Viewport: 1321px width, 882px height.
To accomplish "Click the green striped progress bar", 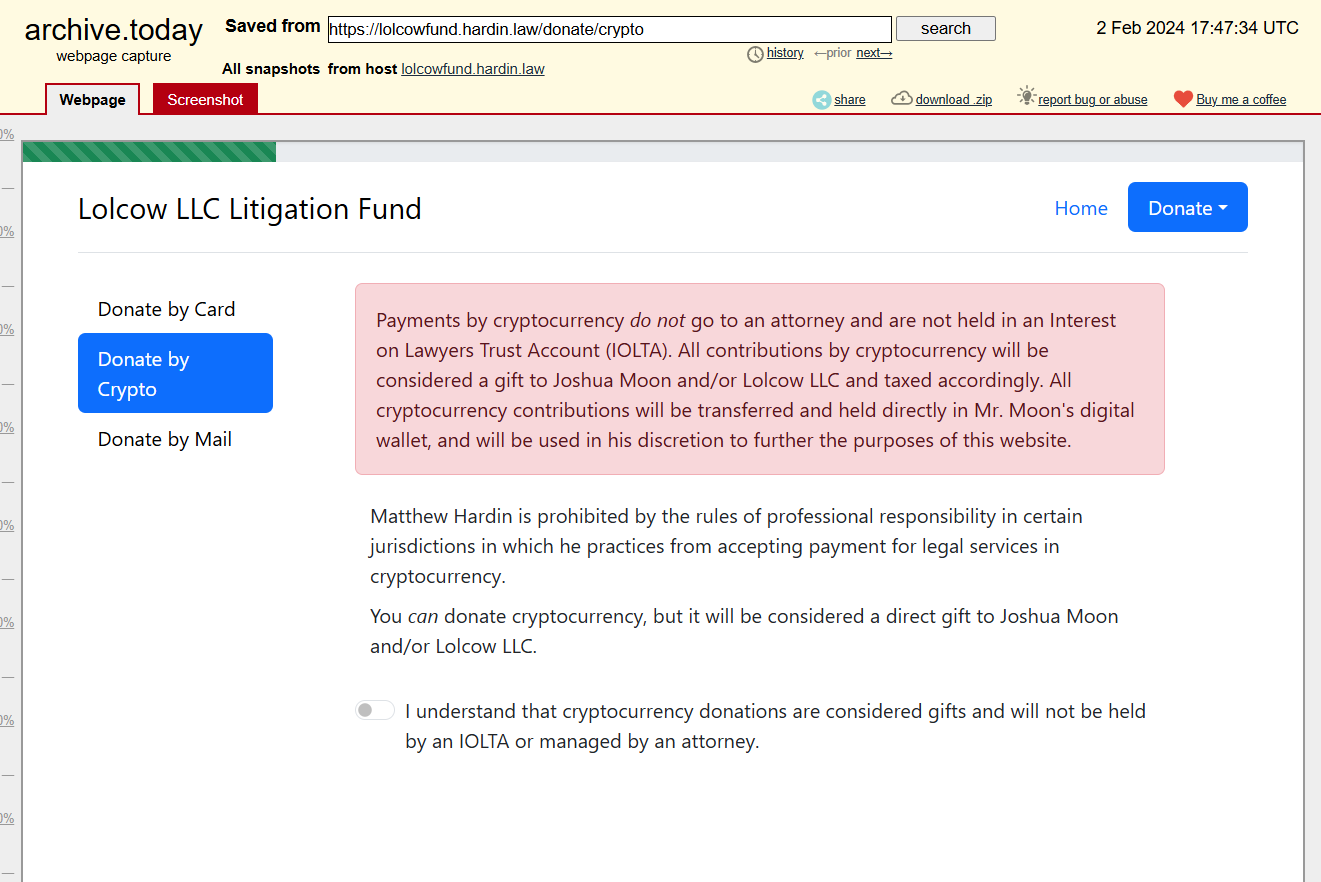I will (x=149, y=152).
